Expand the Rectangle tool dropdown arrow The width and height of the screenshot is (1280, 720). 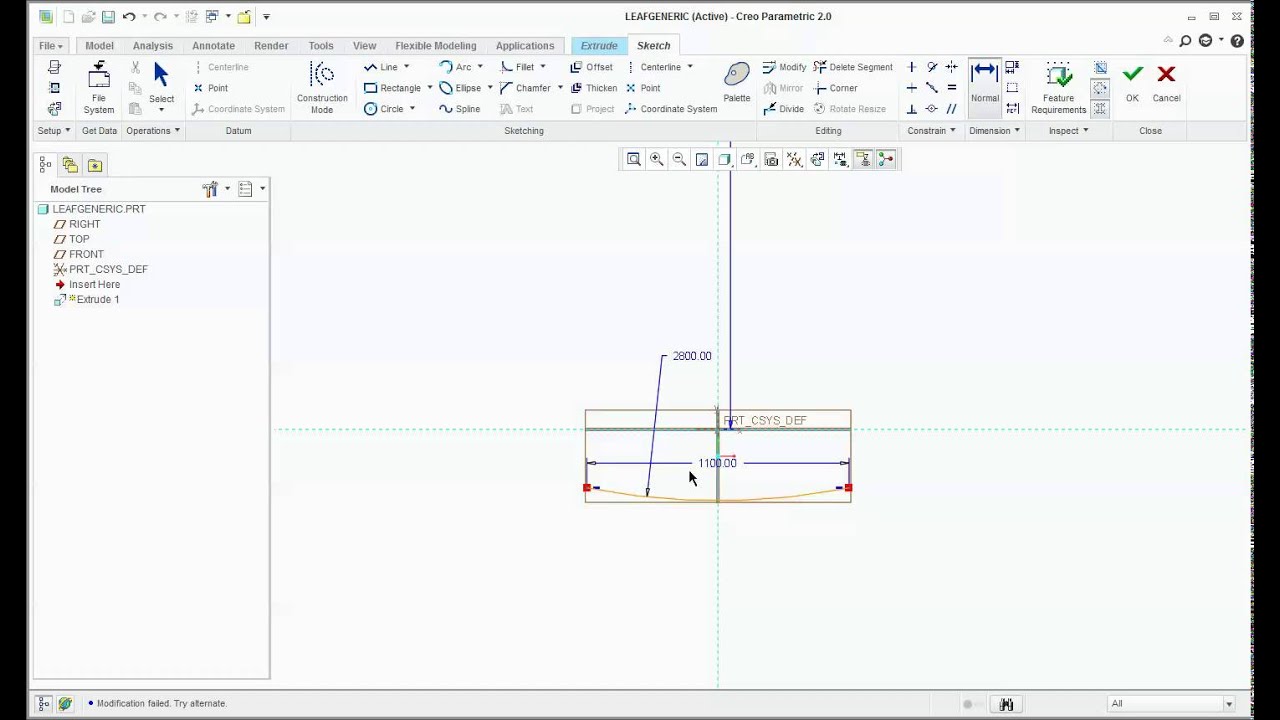click(429, 88)
